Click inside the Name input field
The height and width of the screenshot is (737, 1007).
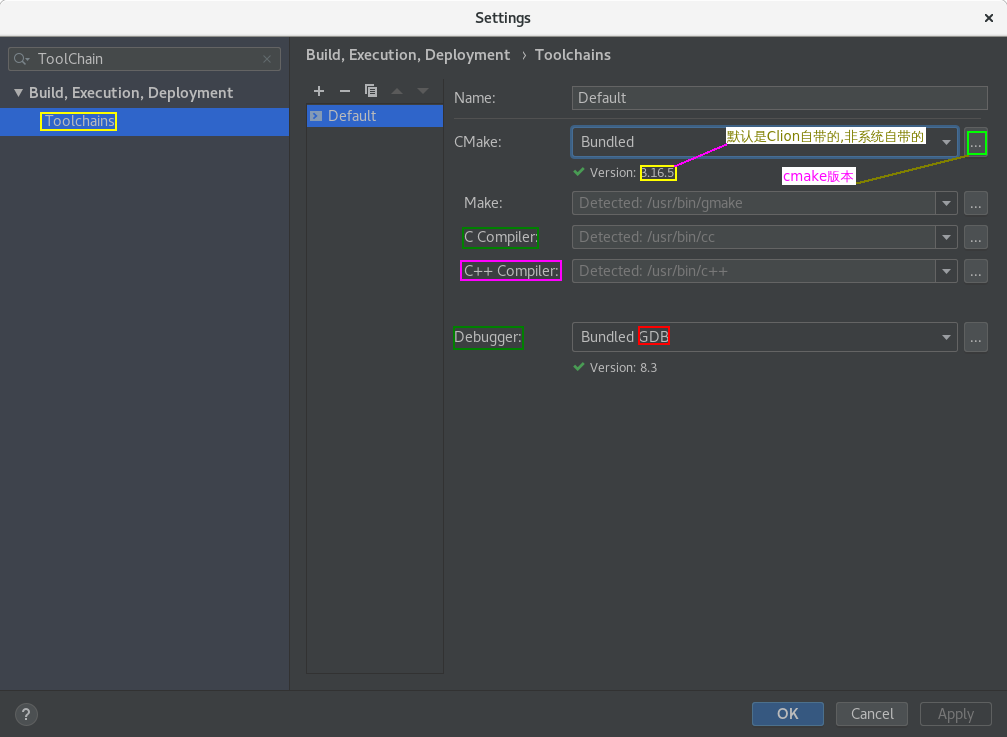point(779,98)
